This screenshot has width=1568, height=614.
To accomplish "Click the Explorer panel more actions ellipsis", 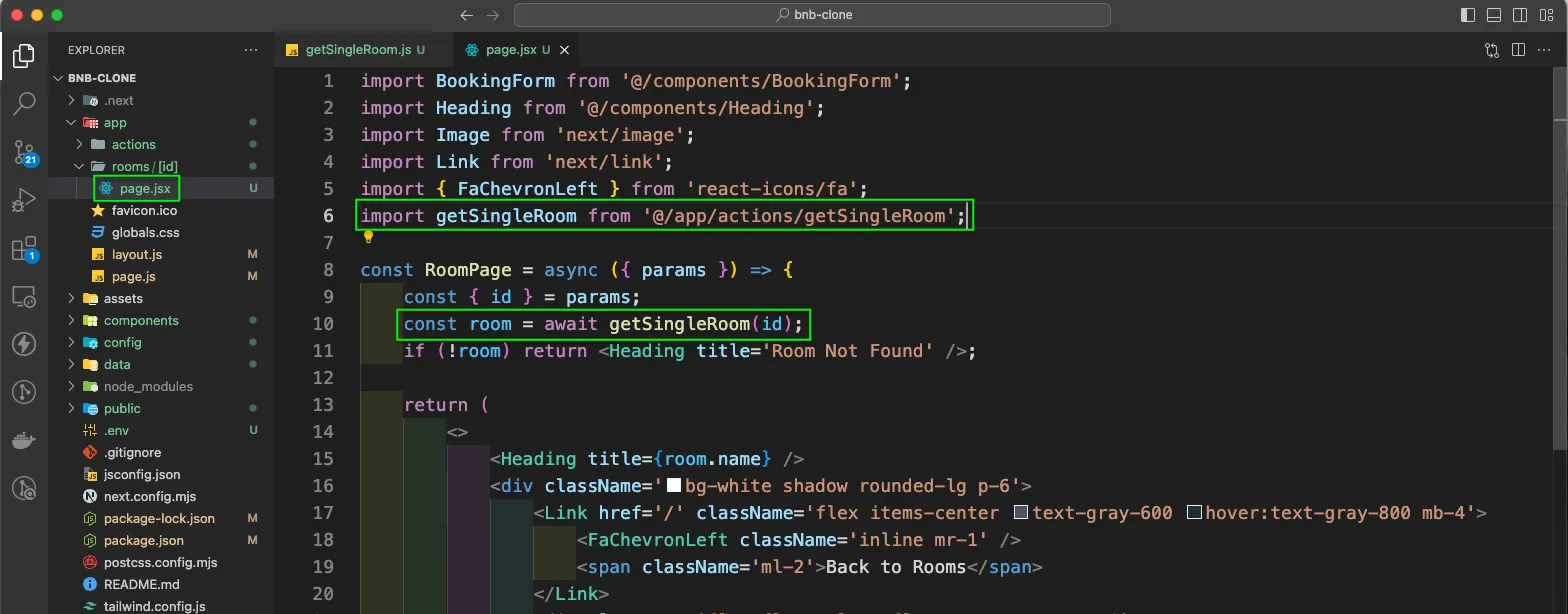I will [250, 50].
